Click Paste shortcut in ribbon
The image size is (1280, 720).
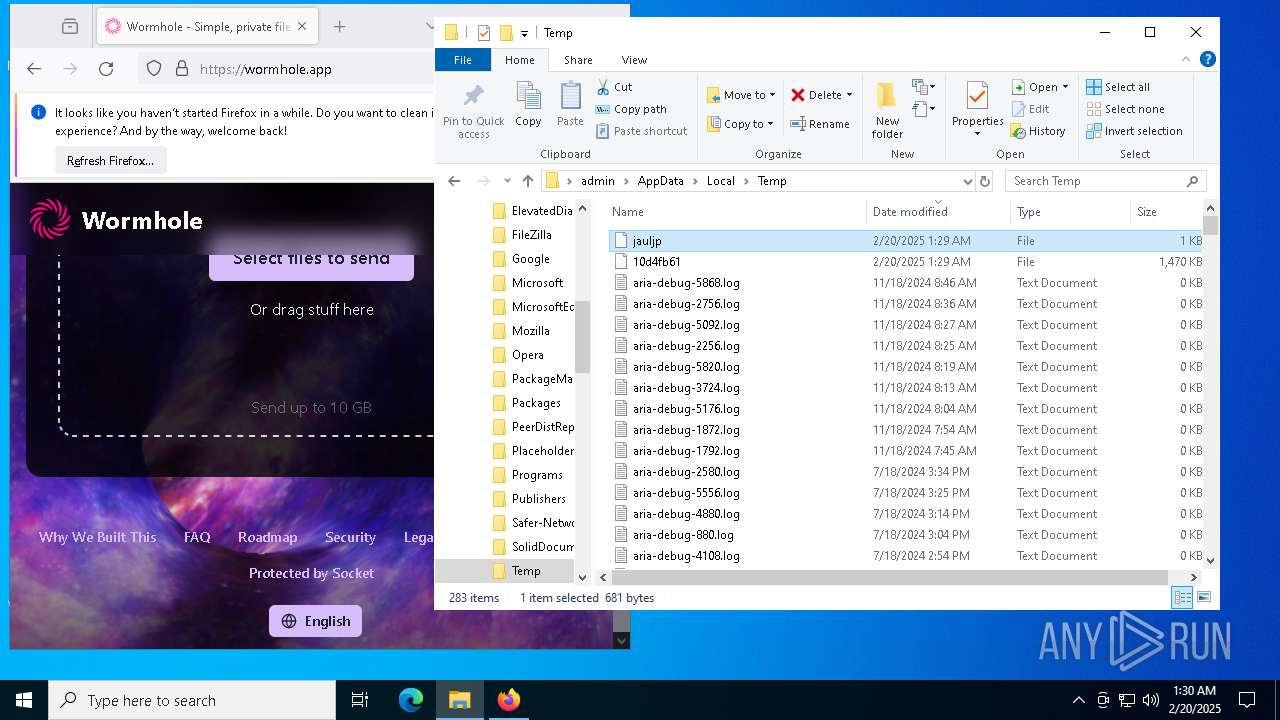tap(641, 131)
